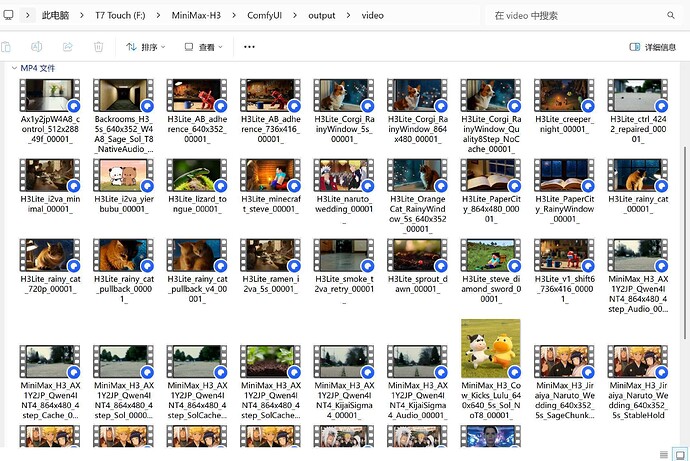Open the 查看 view menu
This screenshot has width=690, height=461.
(x=203, y=47)
